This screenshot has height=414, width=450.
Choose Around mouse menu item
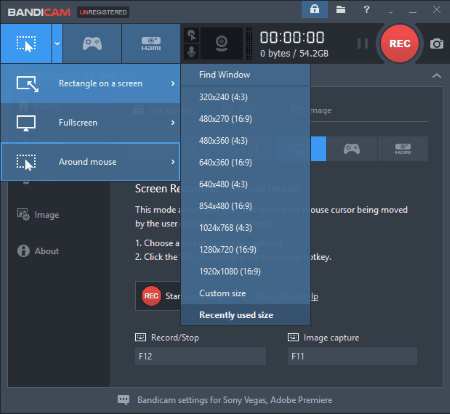[90, 162]
